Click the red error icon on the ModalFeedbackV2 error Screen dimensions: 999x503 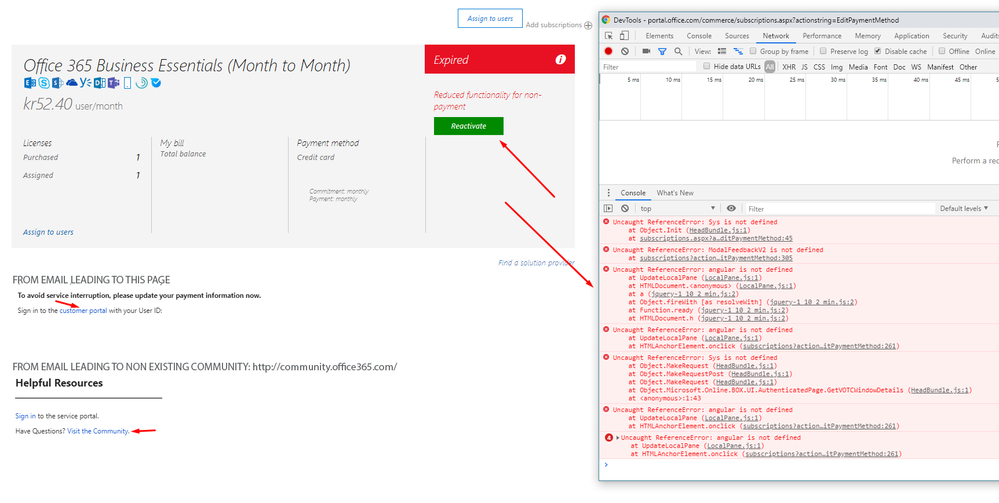coord(607,250)
